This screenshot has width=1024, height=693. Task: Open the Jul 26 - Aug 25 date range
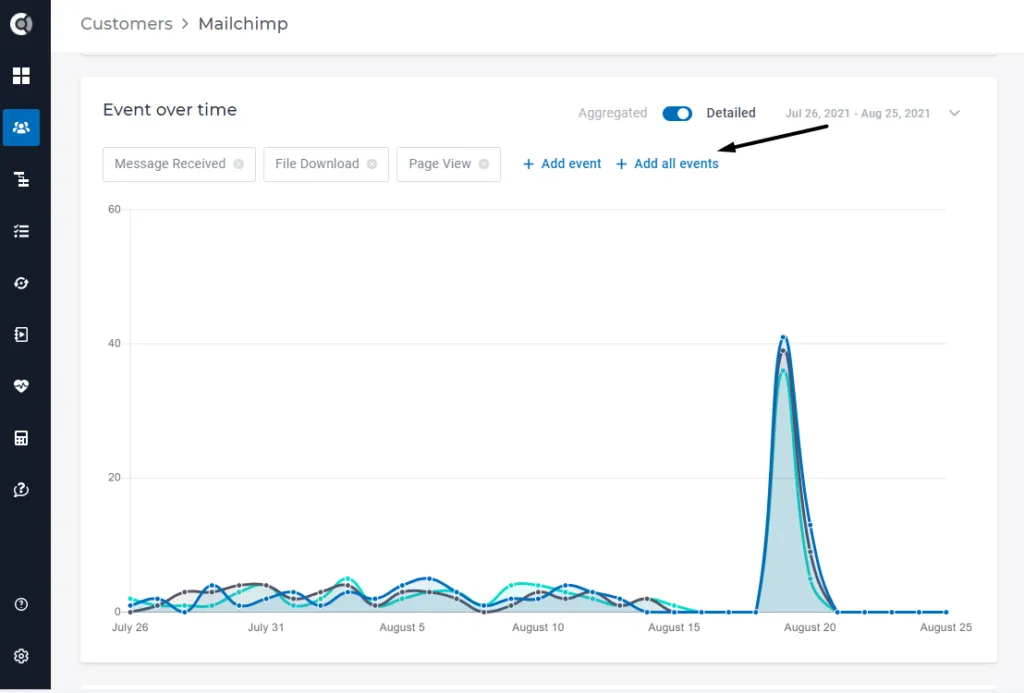pyautogui.click(x=857, y=113)
